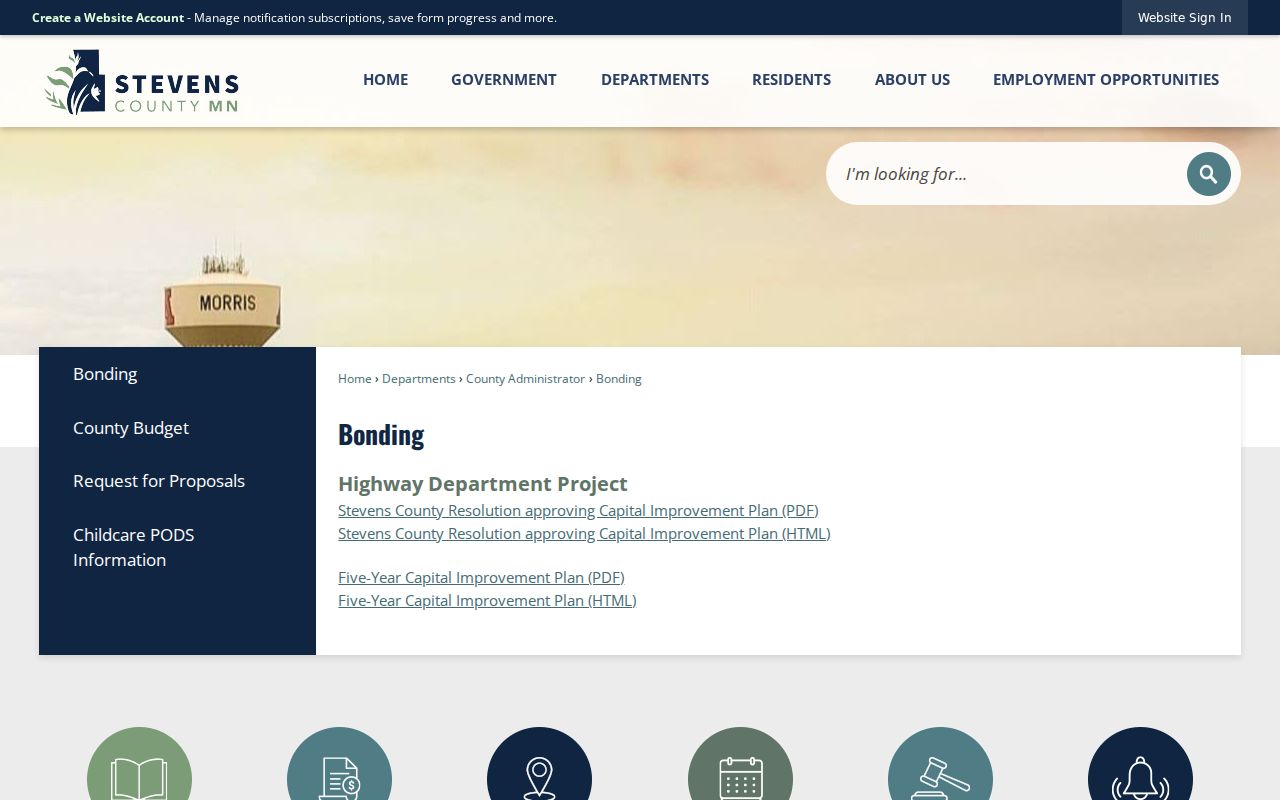Open the map pin icon quick link

point(539,764)
